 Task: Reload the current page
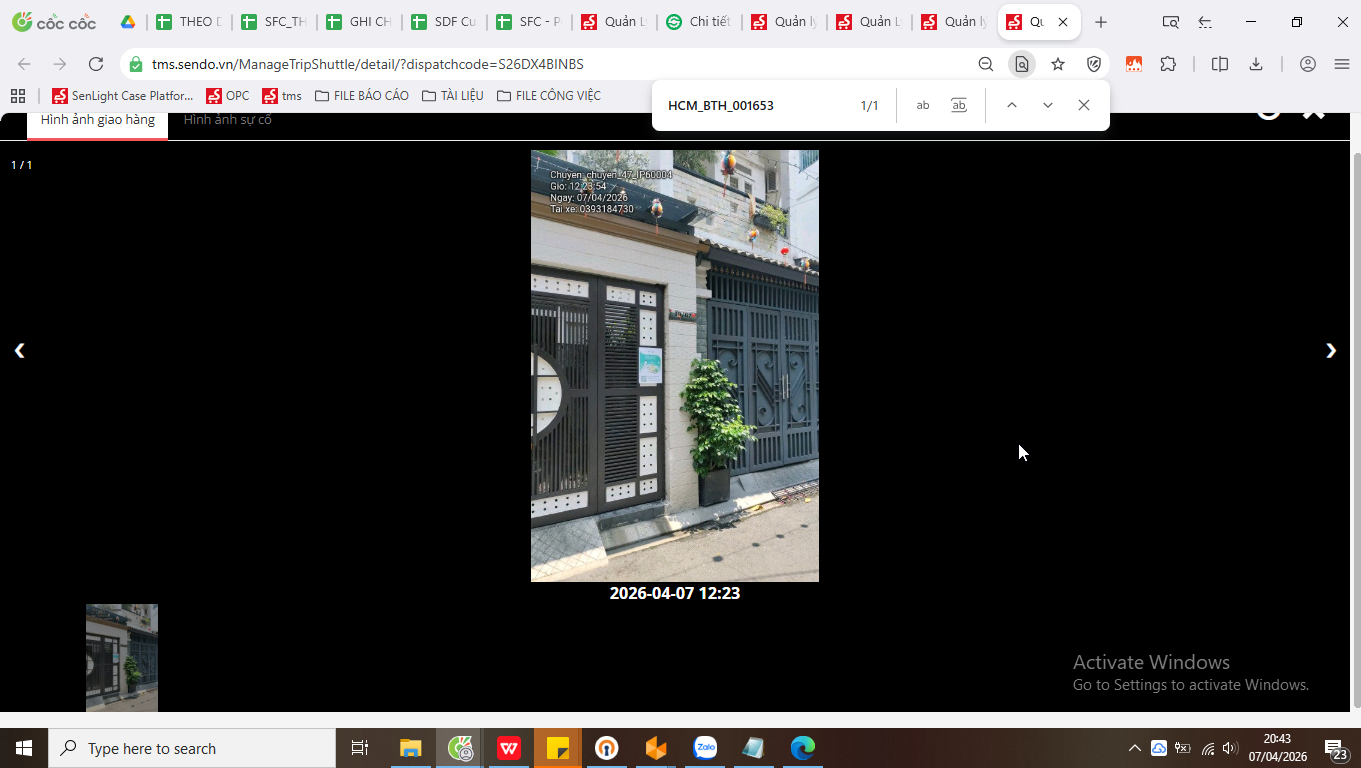[x=96, y=64]
